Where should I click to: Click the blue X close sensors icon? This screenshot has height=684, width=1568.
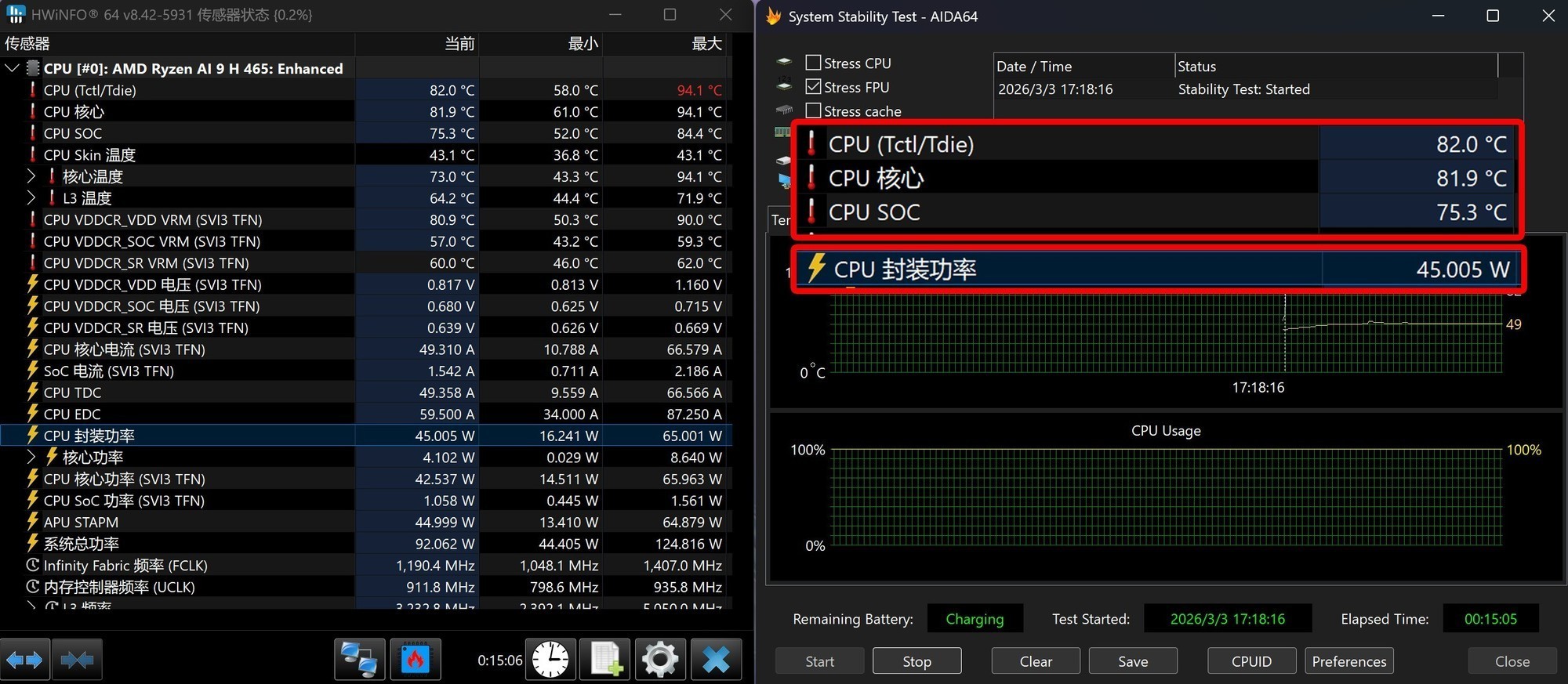tap(715, 660)
